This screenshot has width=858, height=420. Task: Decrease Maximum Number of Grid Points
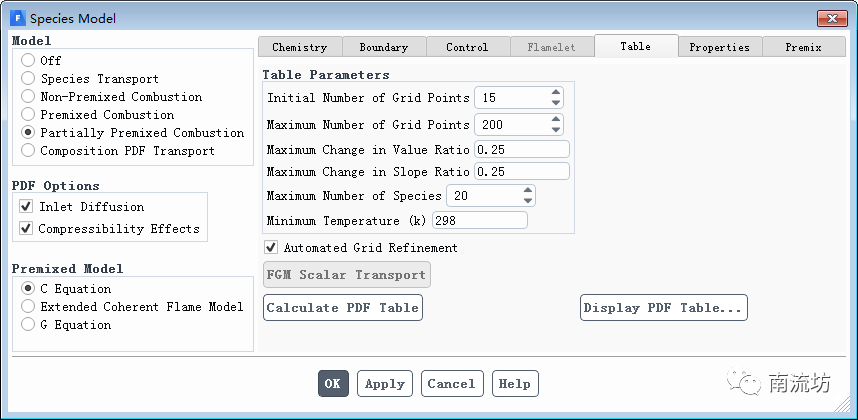[556, 130]
